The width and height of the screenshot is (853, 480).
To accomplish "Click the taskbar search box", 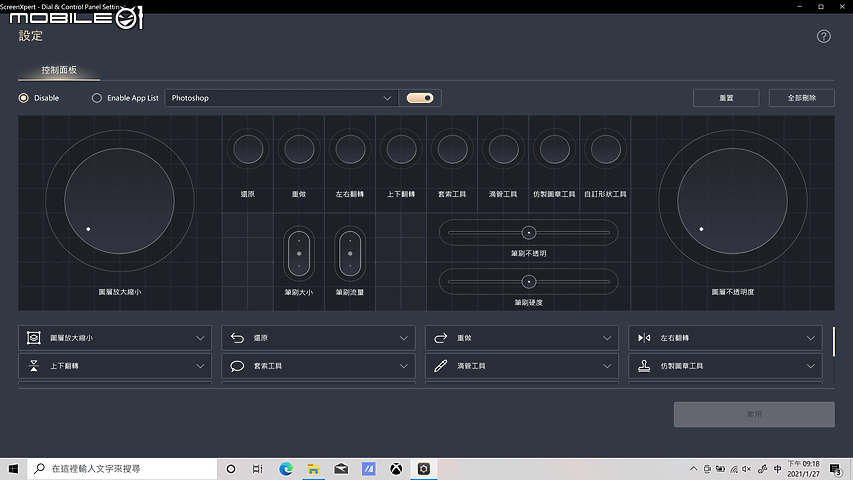I will tap(122, 469).
